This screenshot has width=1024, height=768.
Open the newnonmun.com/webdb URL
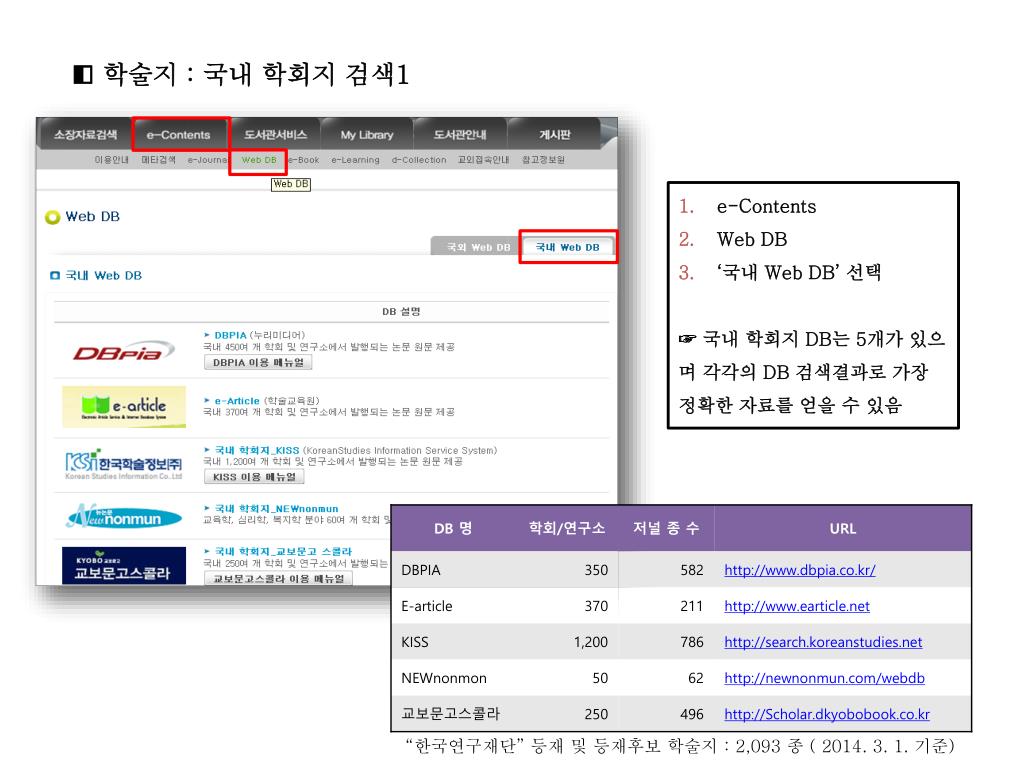coord(824,678)
